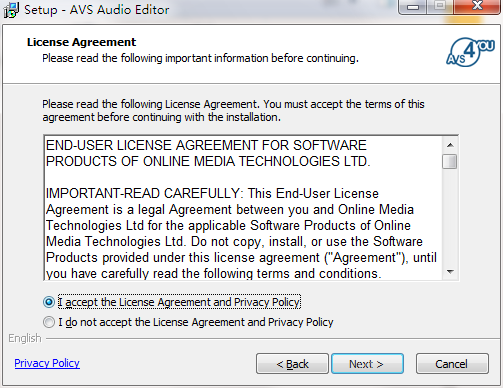Select "I accept the License Agreement" radio button
The image size is (503, 388).
coord(49,302)
